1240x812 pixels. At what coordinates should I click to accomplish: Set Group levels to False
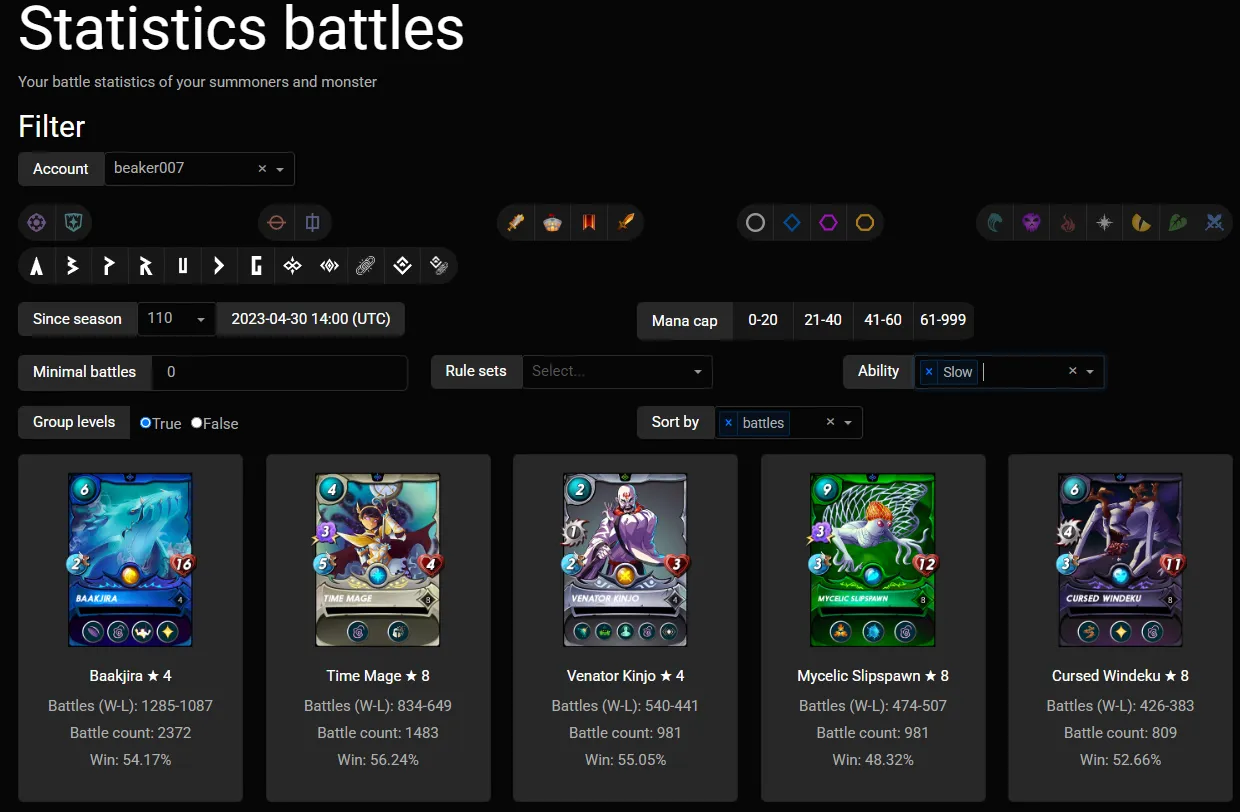click(x=197, y=423)
